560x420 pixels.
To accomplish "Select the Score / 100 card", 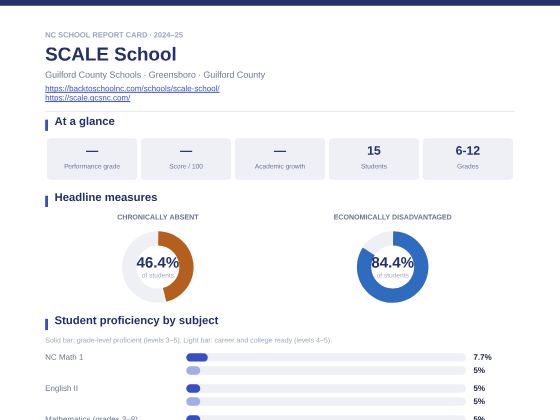I will point(186,159).
